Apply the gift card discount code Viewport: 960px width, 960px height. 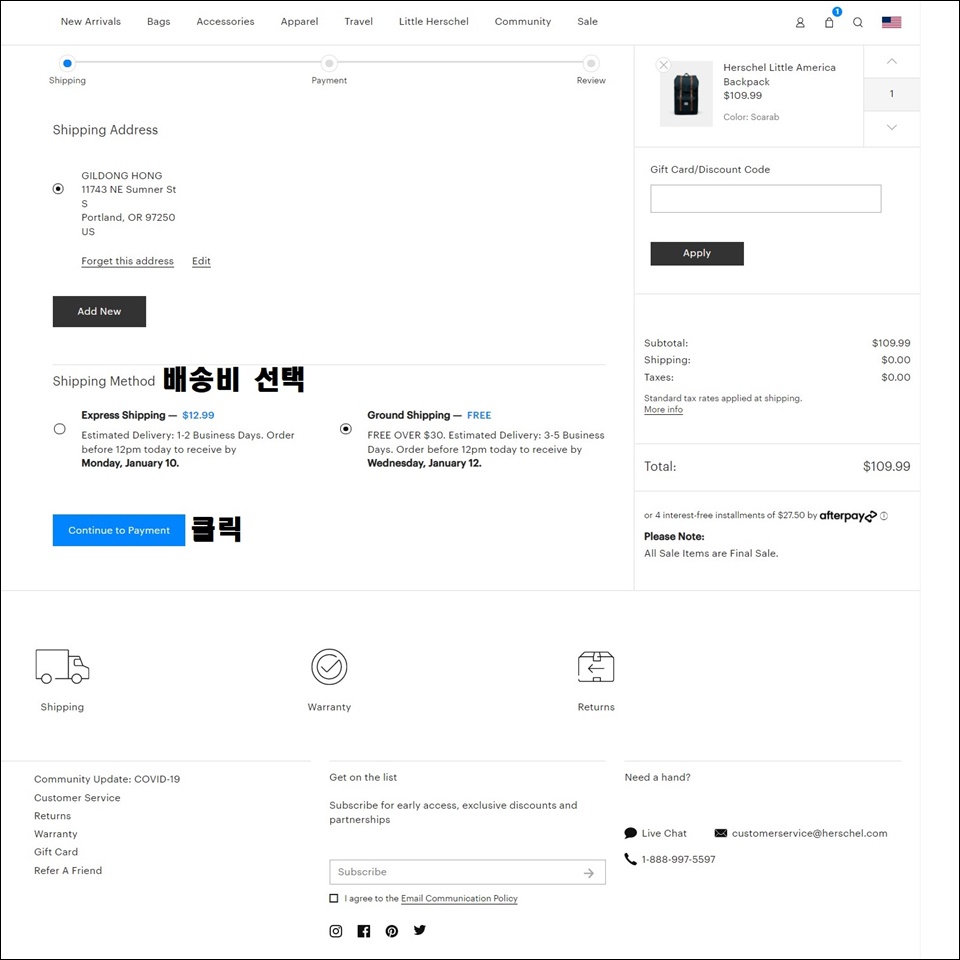click(x=697, y=253)
